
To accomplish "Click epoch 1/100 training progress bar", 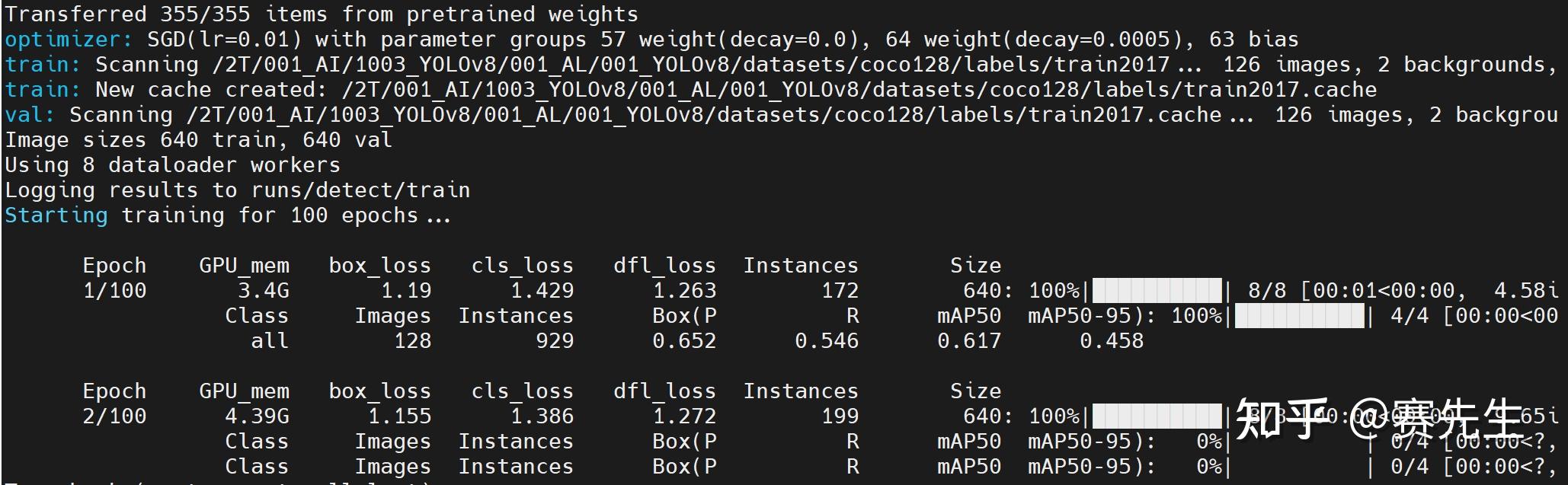I will pyautogui.click(x=1157, y=291).
